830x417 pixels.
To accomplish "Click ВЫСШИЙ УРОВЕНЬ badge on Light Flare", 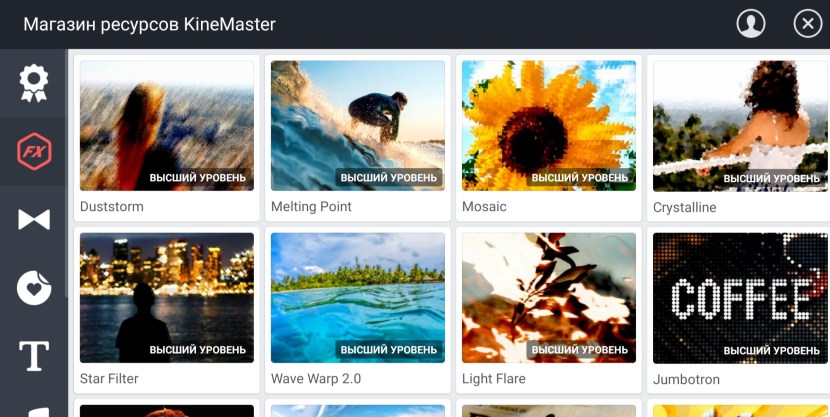I will (580, 350).
